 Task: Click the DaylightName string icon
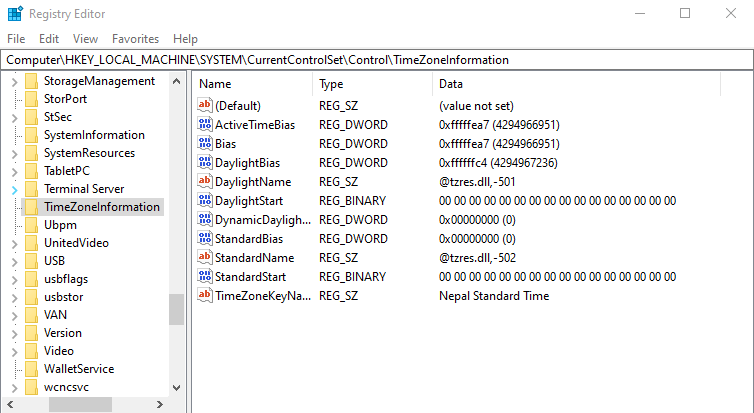(204, 181)
